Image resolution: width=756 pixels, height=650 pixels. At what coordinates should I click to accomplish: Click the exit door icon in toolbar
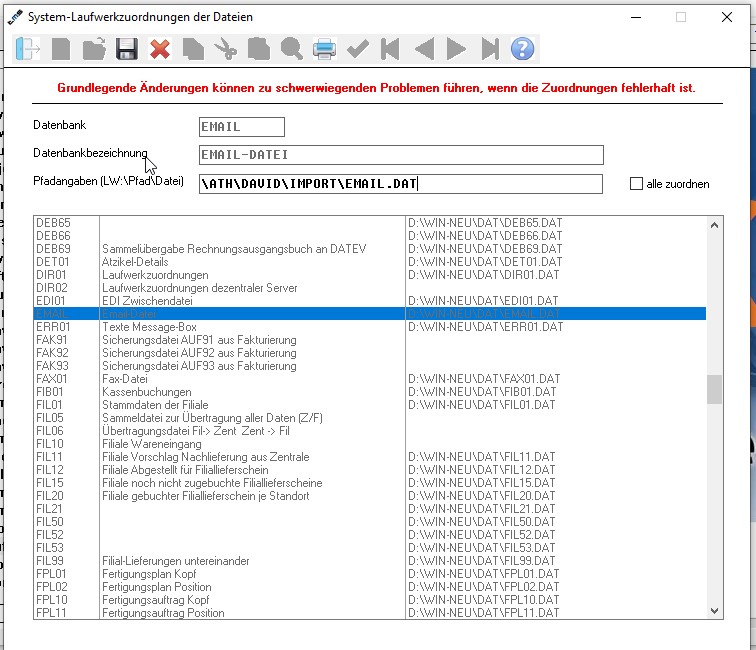27,49
